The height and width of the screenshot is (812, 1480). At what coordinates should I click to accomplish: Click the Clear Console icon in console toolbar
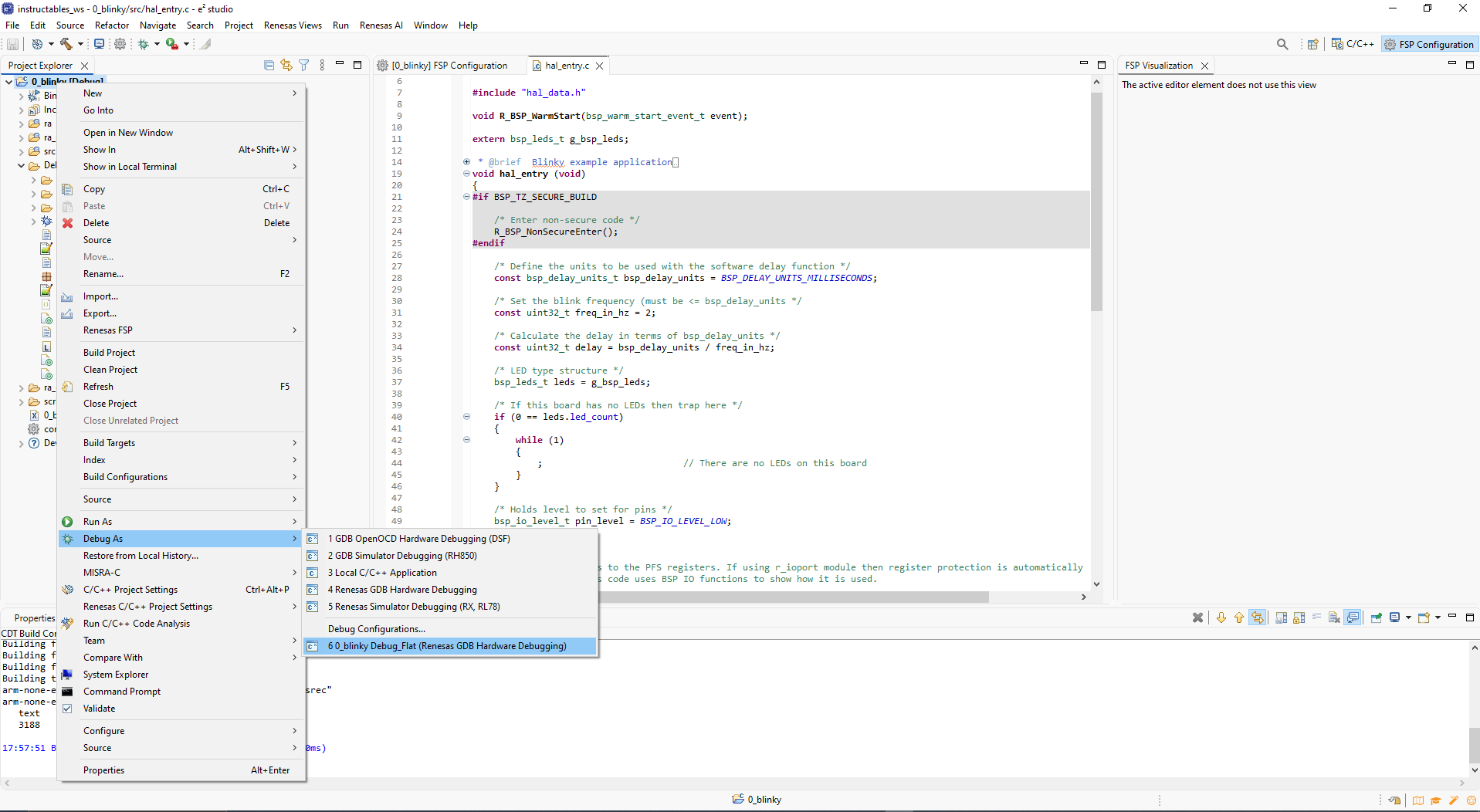(x=1334, y=617)
